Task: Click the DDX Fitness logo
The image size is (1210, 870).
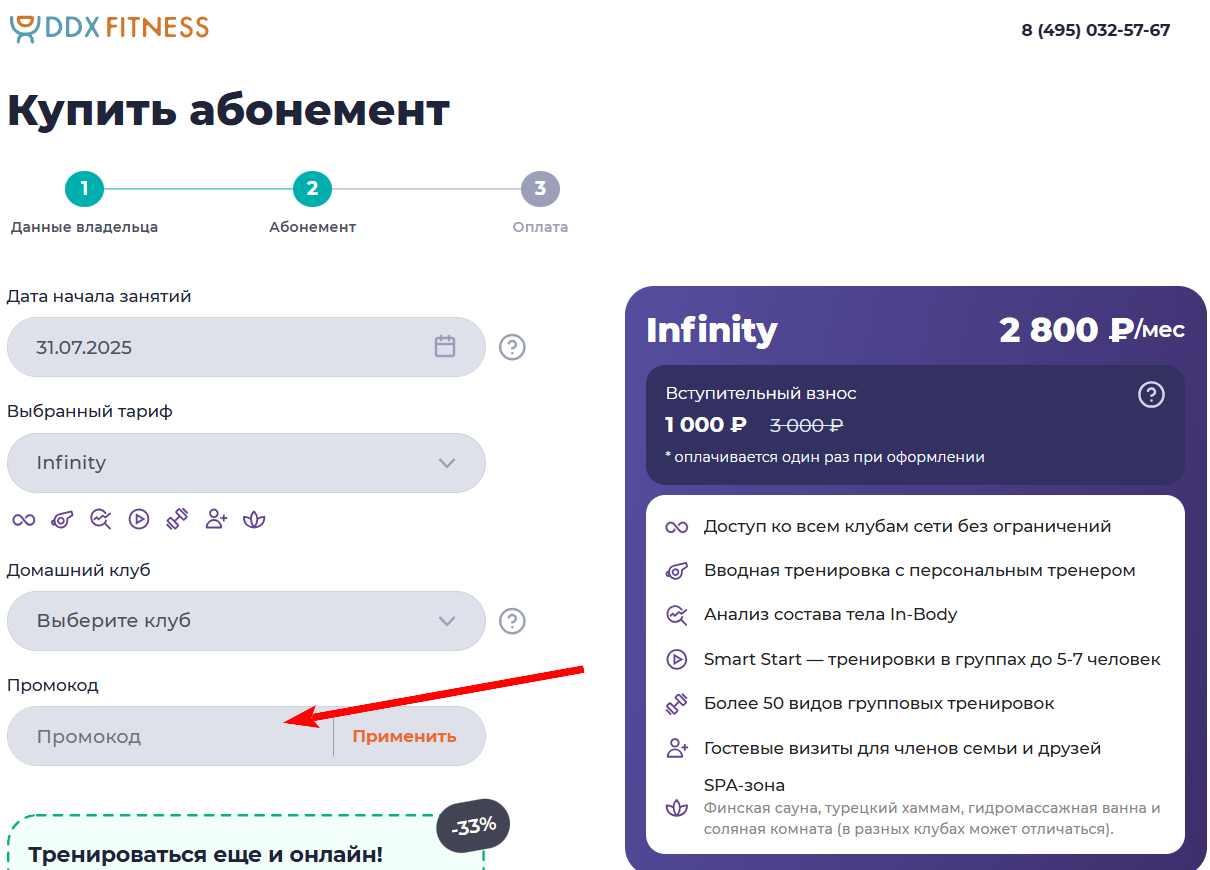Action: (x=109, y=27)
